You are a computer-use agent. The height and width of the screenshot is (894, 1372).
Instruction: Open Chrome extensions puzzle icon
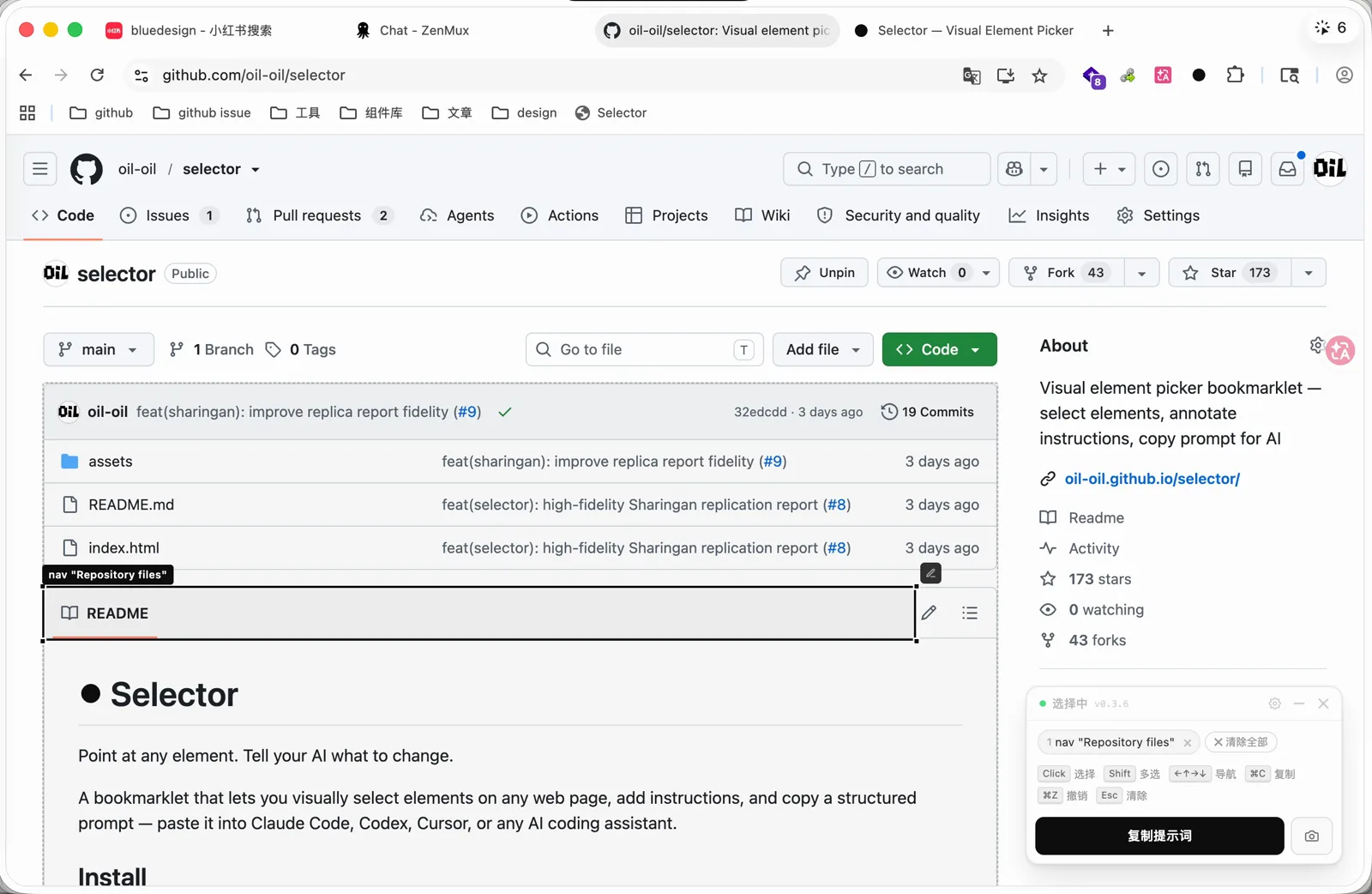(x=1235, y=76)
